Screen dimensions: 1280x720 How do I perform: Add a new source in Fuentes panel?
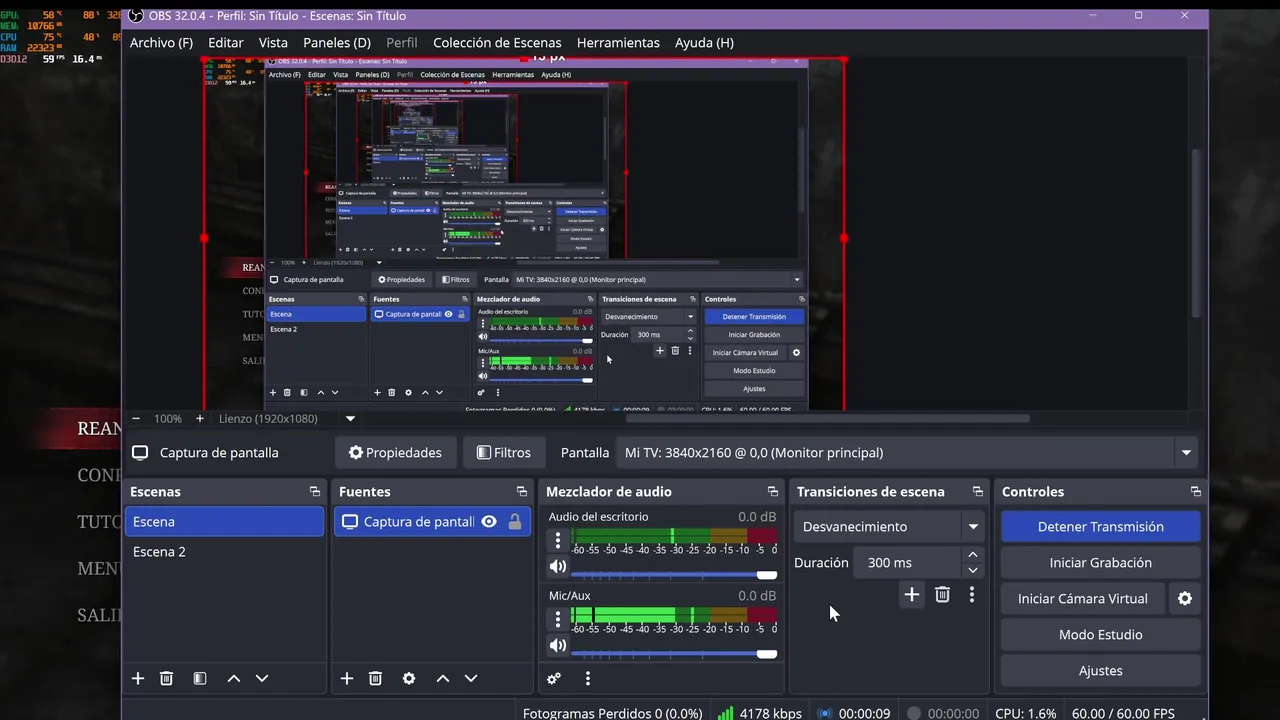pos(347,678)
